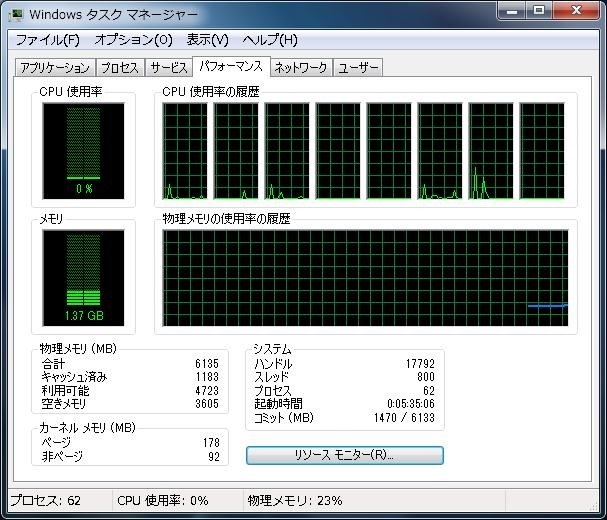Click the ハンドル value 17792
This screenshot has height=520, width=607.
coord(420,364)
